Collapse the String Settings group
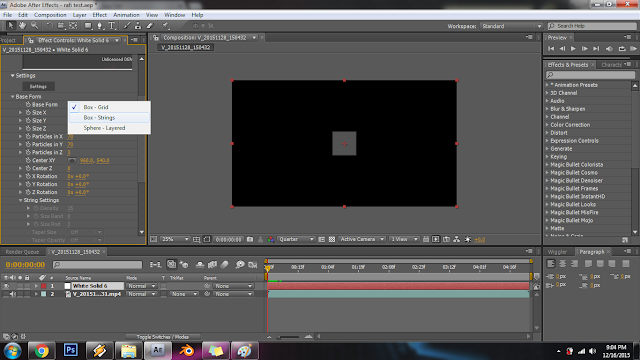640x360 pixels. tap(20, 200)
